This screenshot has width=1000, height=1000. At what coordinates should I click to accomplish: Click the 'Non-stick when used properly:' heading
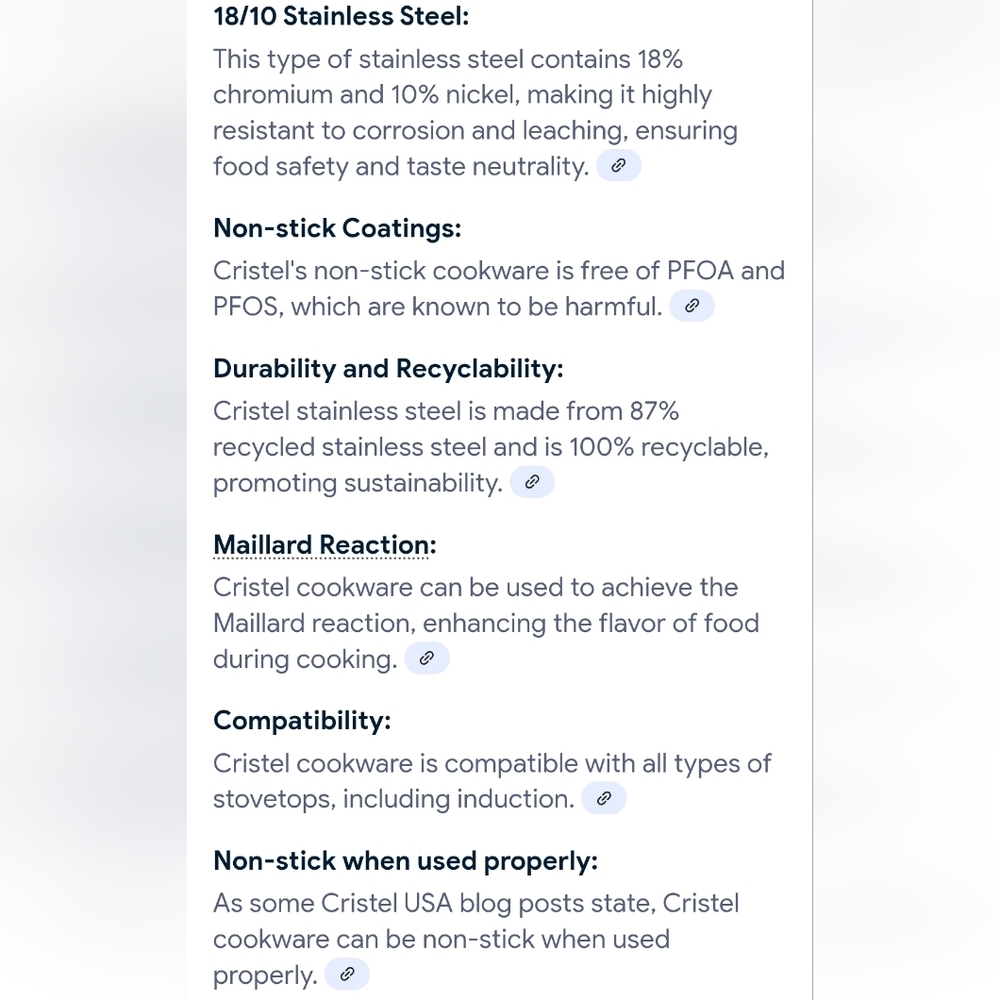click(x=406, y=861)
